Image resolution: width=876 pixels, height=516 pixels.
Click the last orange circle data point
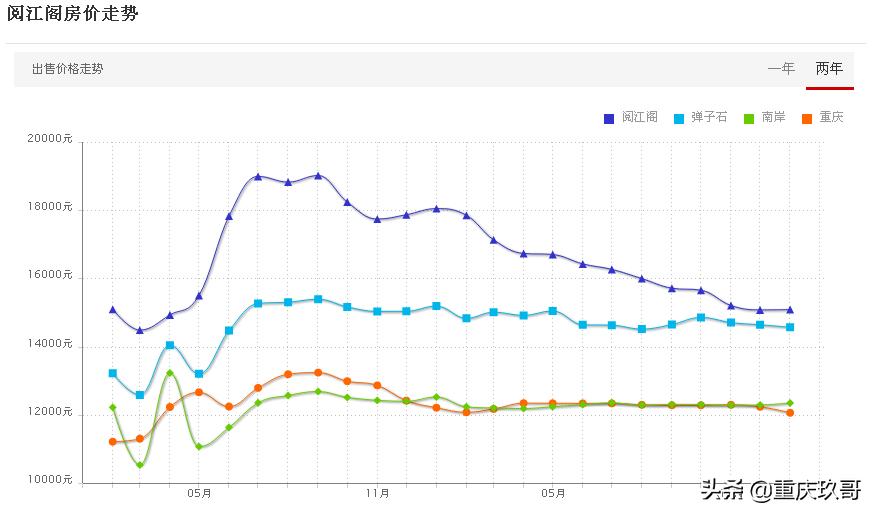coord(790,412)
